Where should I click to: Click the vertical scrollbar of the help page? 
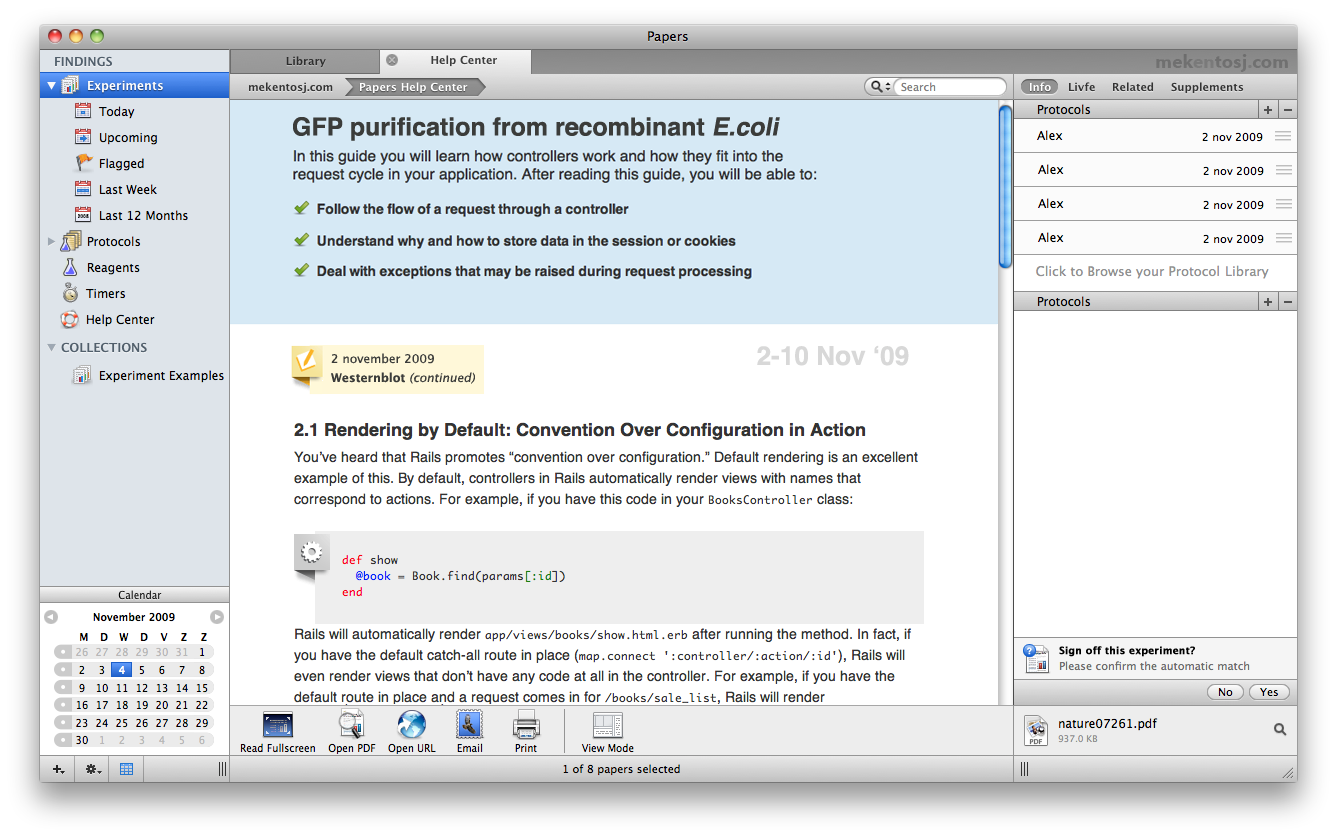[x=1005, y=185]
